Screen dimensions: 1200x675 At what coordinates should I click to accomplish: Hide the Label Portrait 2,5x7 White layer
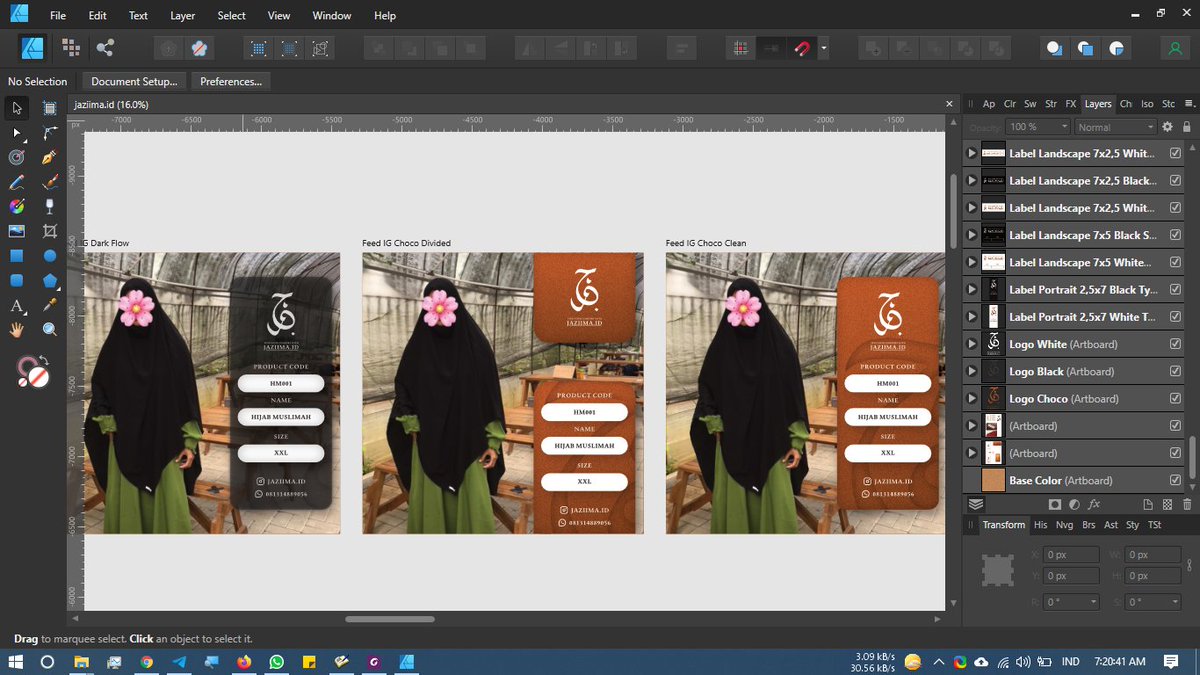(1175, 317)
